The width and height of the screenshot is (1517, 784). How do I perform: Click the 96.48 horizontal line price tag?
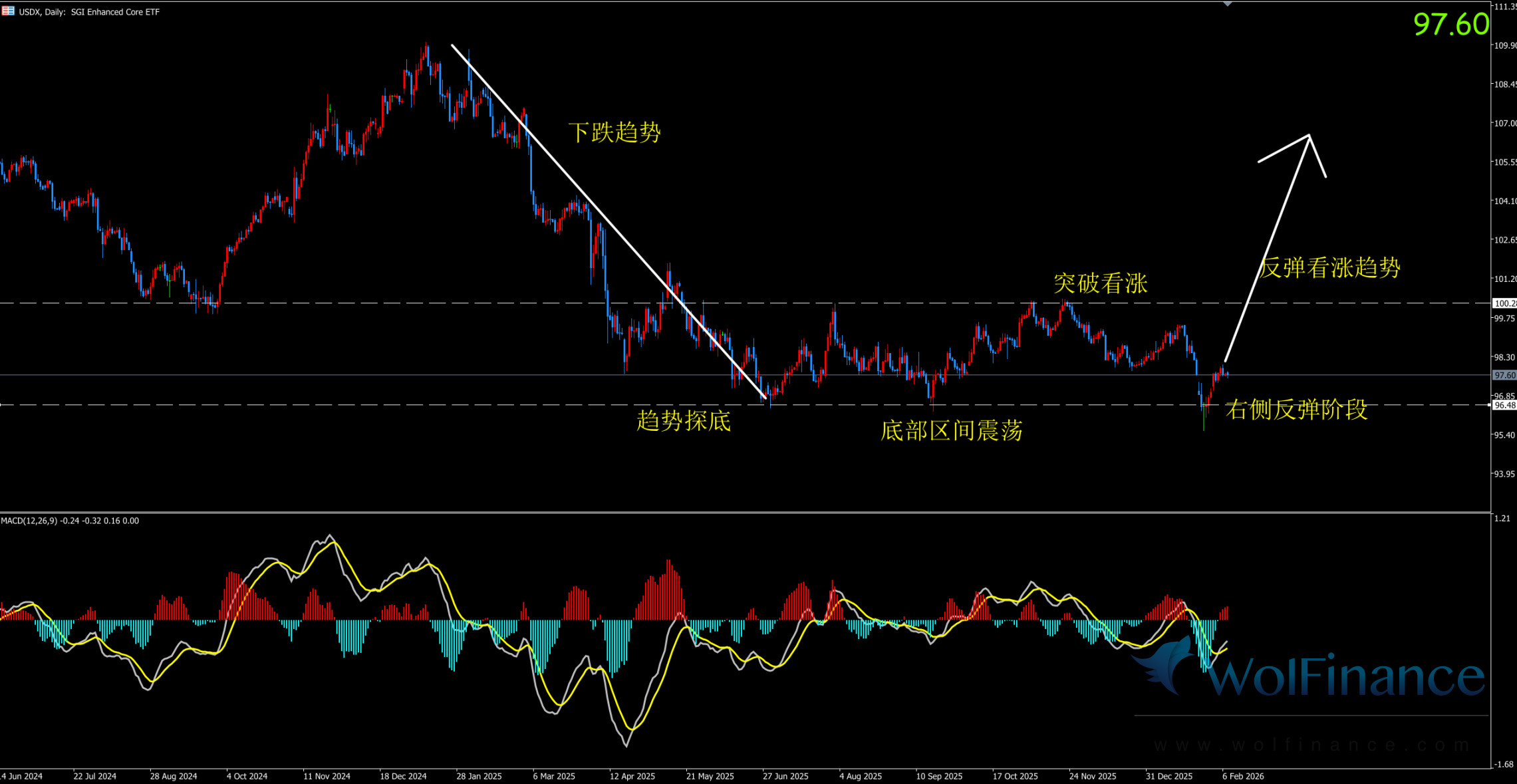pos(1504,405)
